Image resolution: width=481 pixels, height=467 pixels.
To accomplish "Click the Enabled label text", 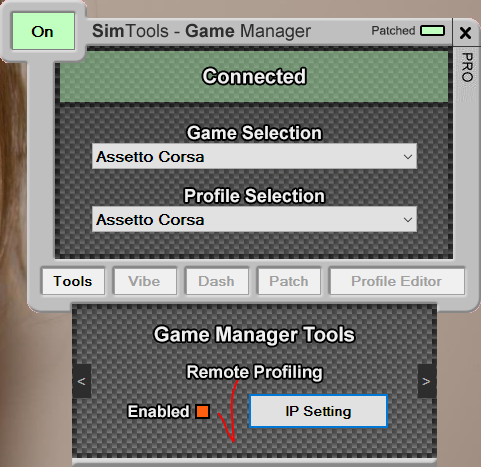I will [158, 411].
